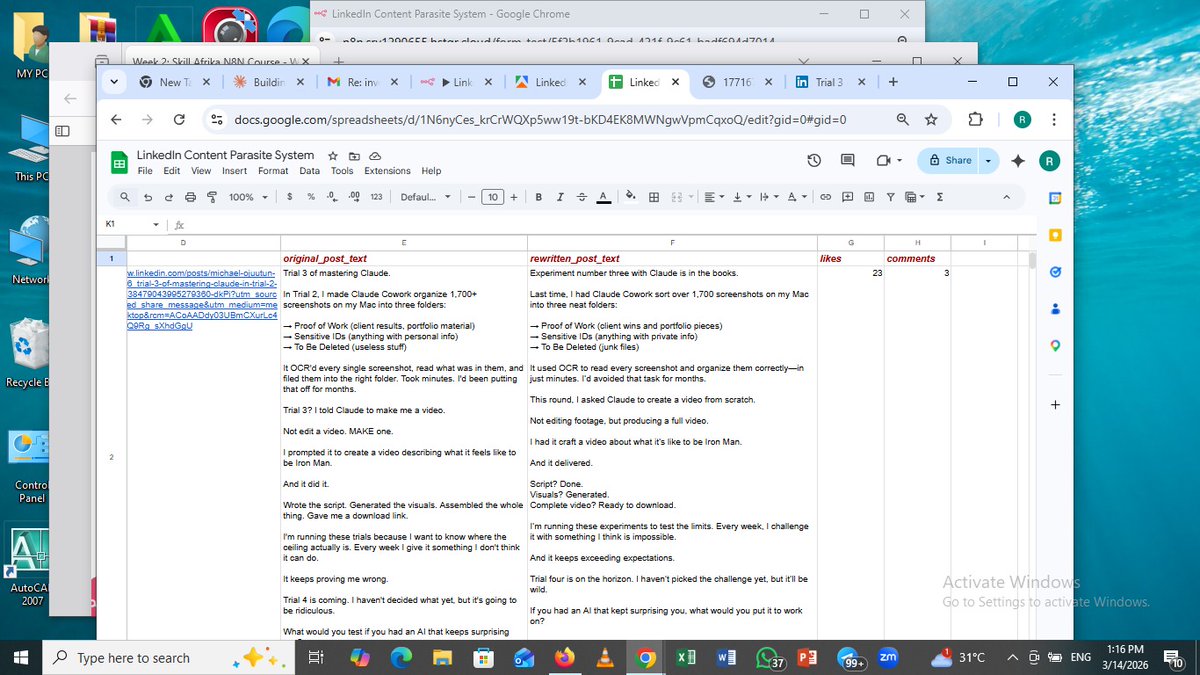
Task: Click the Merge cells icon
Action: (677, 197)
